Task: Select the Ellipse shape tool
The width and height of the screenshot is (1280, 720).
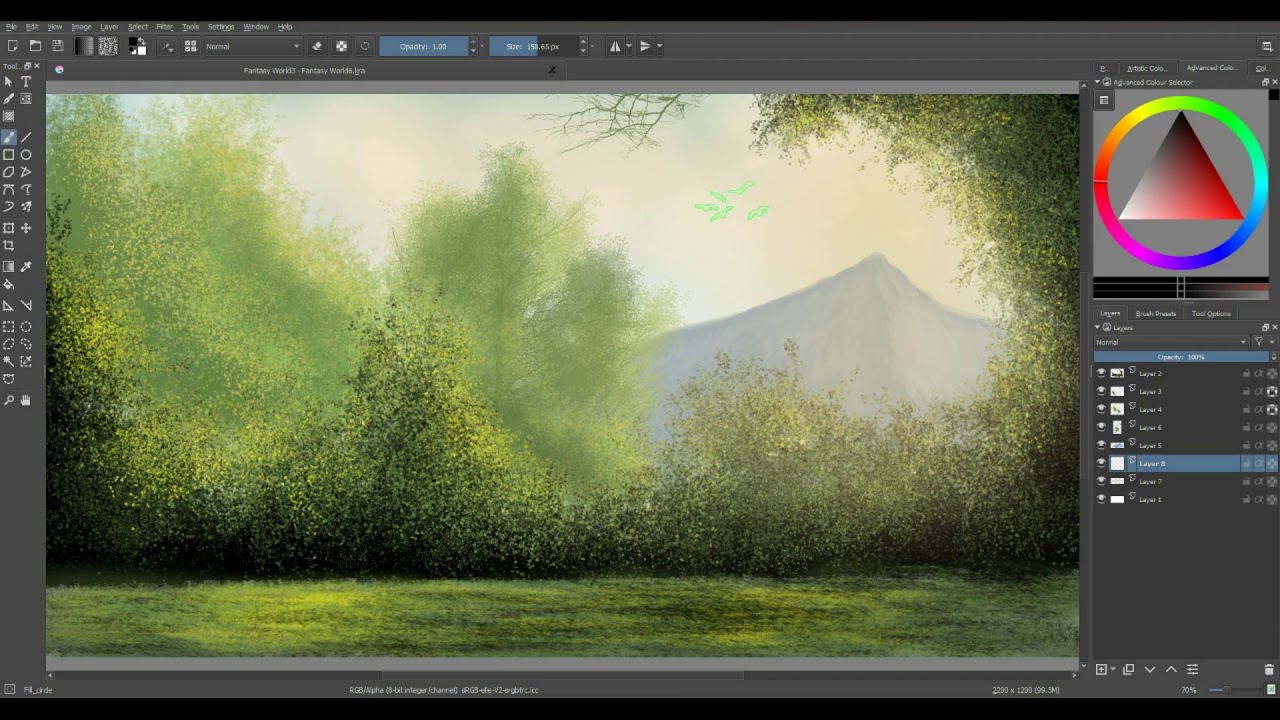Action: pyautogui.click(x=26, y=155)
